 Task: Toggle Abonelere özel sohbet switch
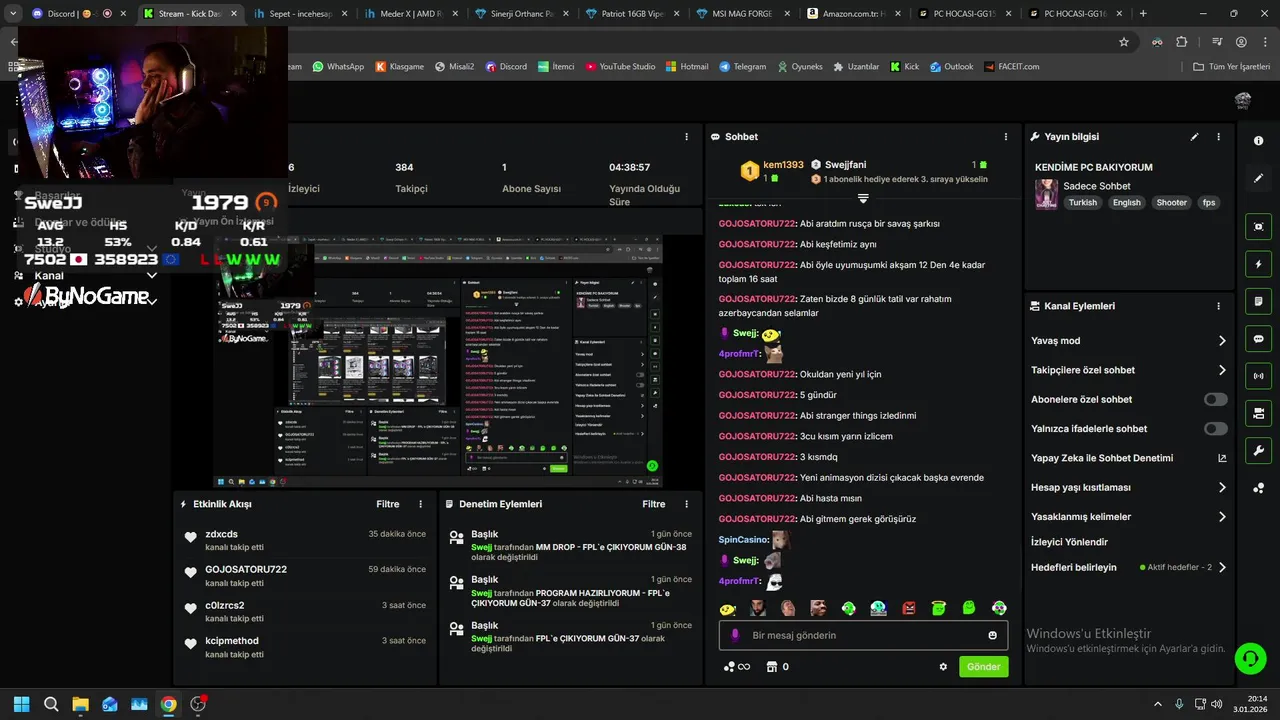[x=1215, y=399]
